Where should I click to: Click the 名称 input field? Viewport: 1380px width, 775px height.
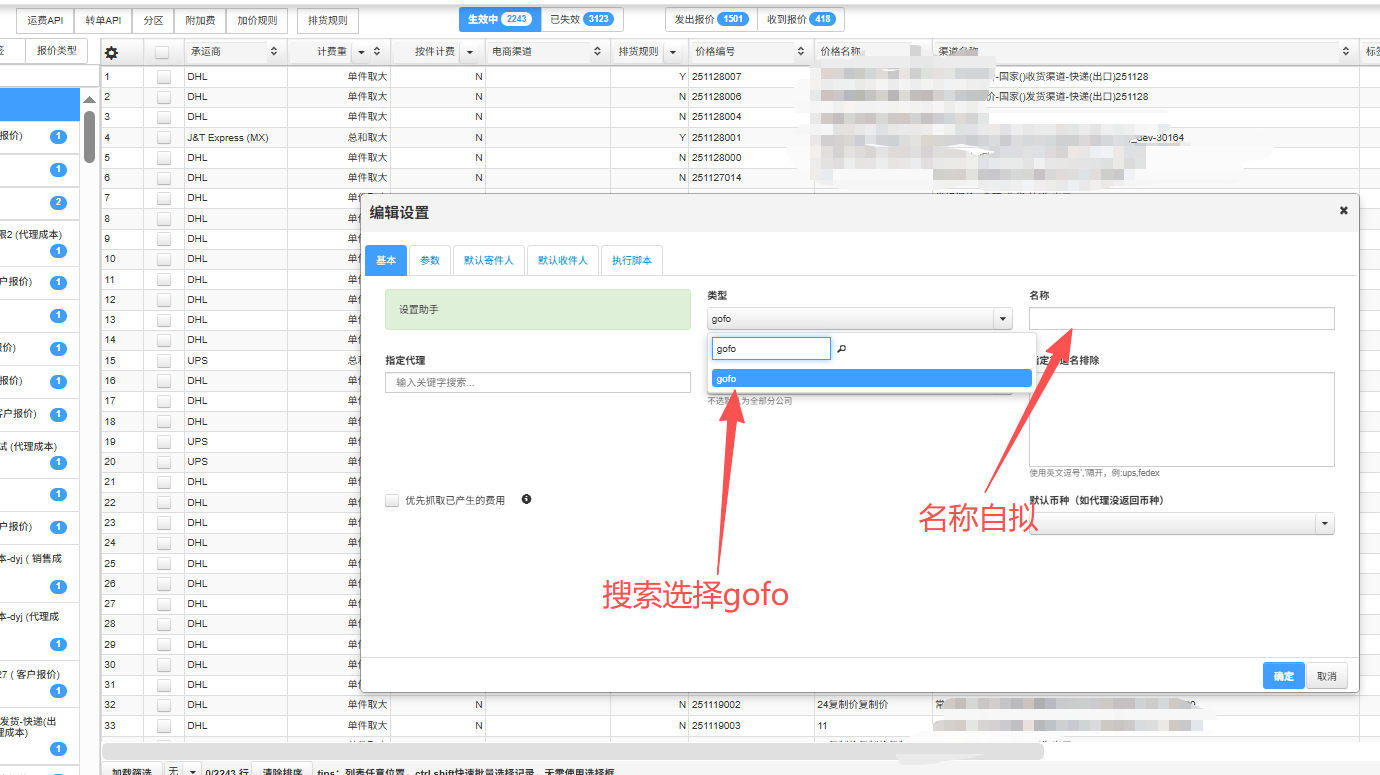pyautogui.click(x=1181, y=318)
